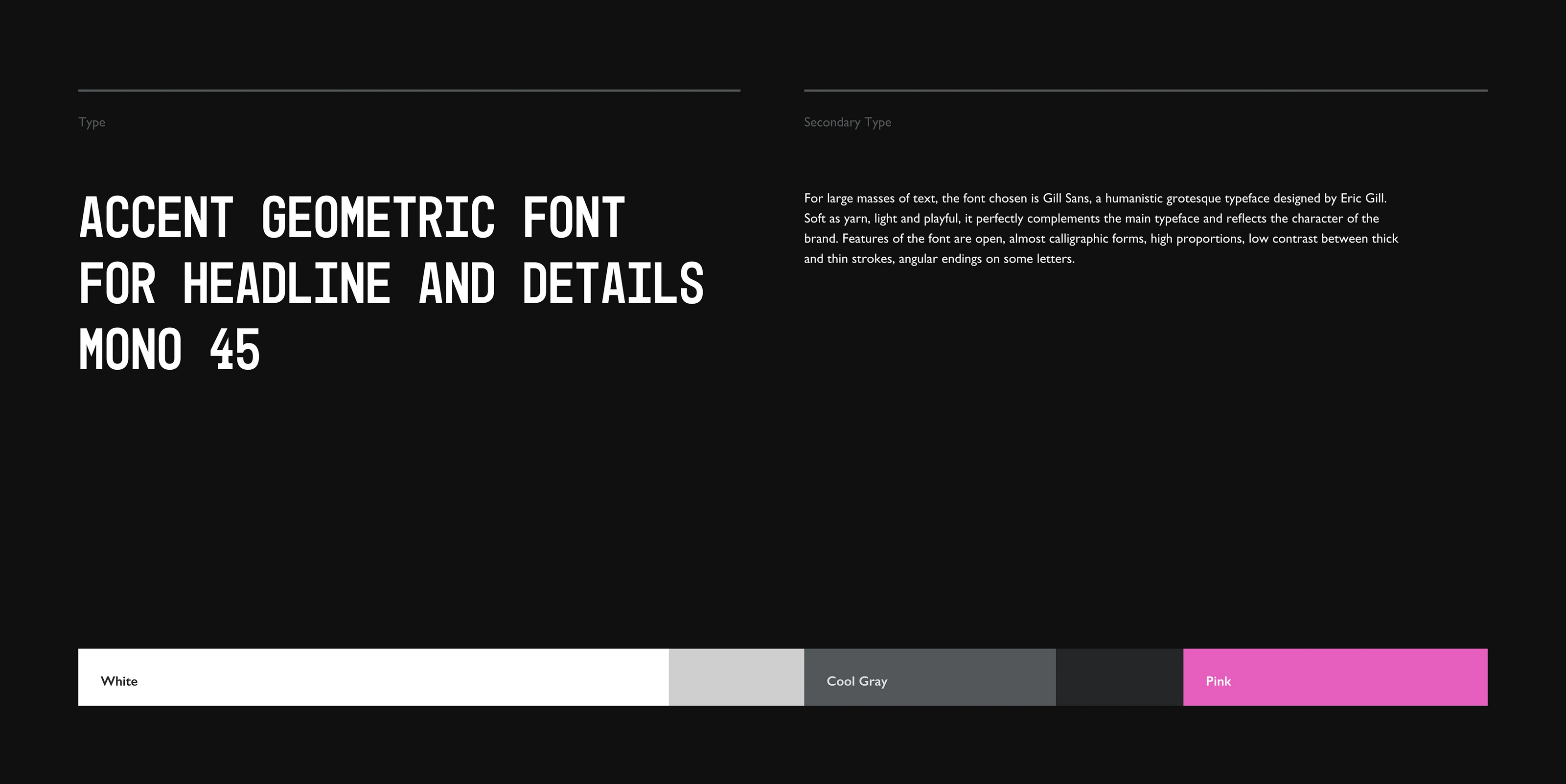Screen dimensions: 1566x784
Task: Click the 'ACCENT GEOMETRIC FONT' headline line
Action: click(351, 217)
